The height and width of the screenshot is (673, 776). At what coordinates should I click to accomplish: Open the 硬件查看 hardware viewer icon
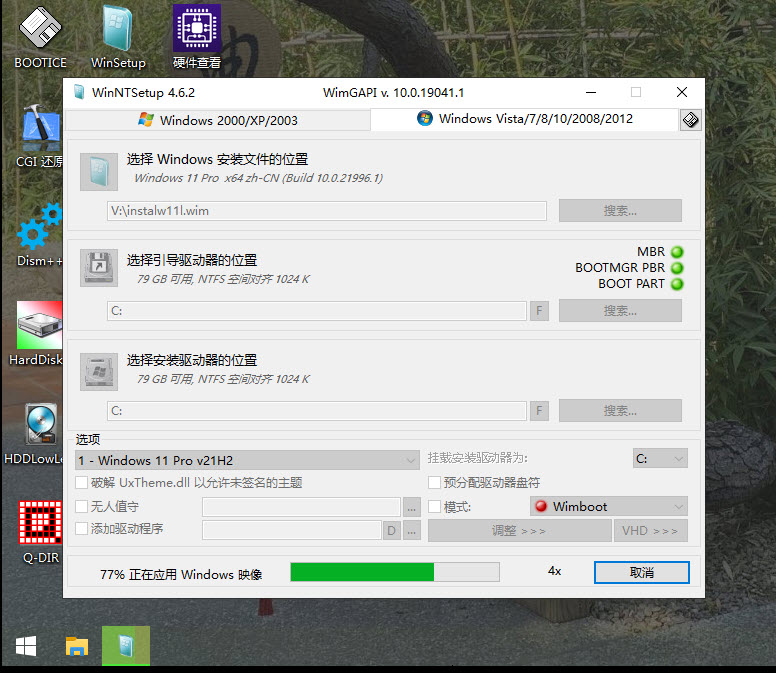coord(196,38)
